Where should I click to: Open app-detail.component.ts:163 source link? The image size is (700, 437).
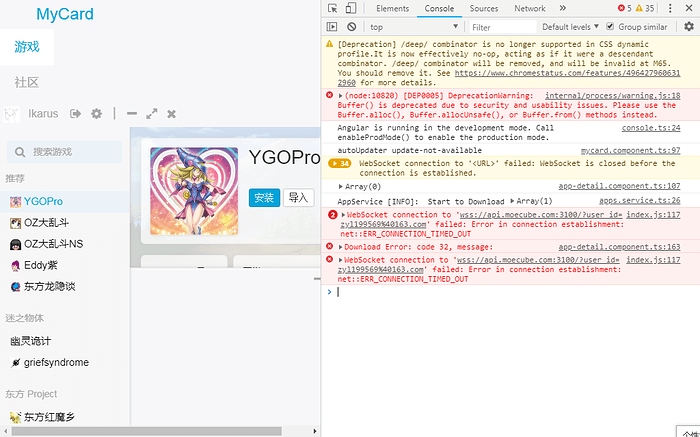point(619,247)
